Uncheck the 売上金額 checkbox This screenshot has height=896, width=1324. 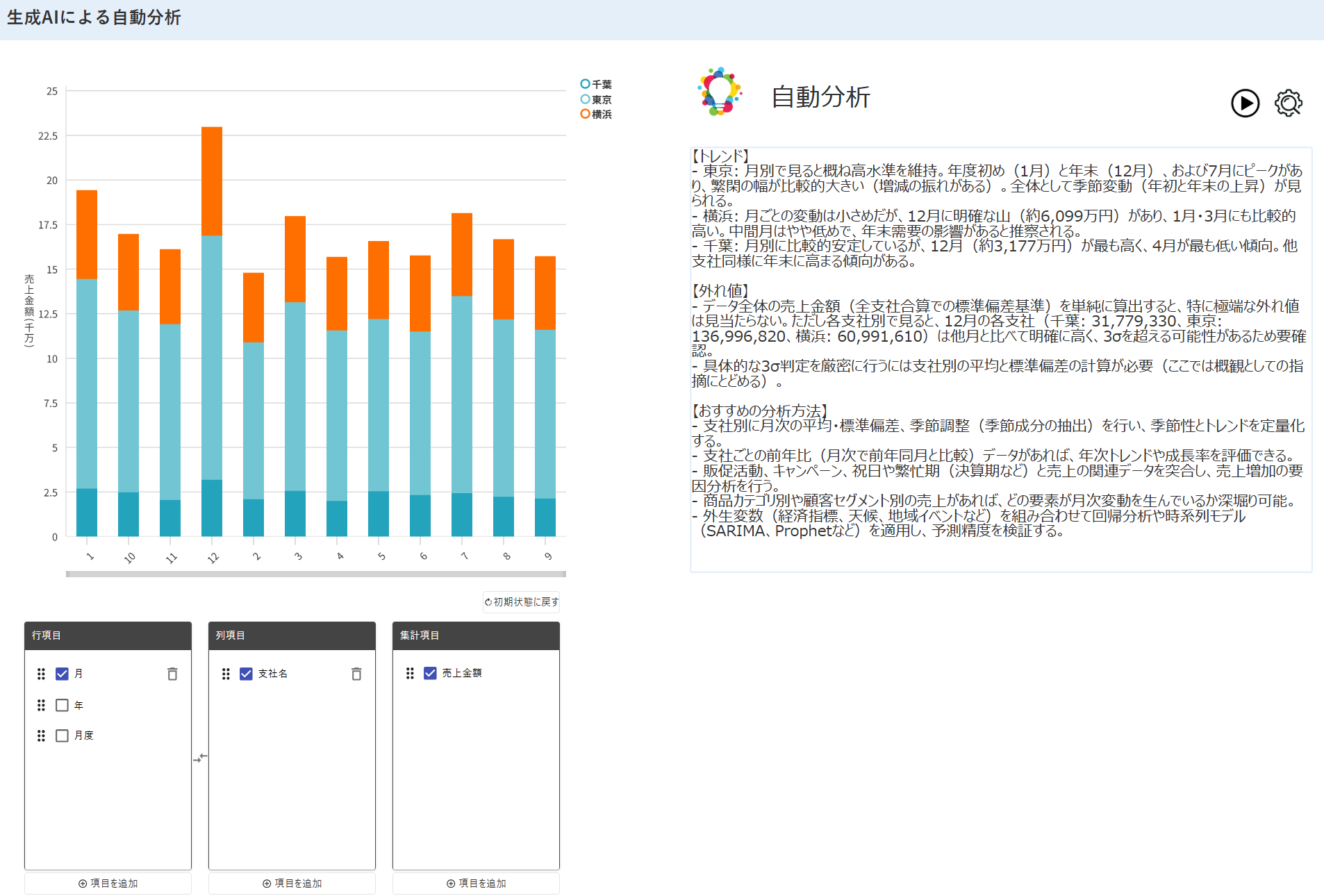tap(430, 673)
